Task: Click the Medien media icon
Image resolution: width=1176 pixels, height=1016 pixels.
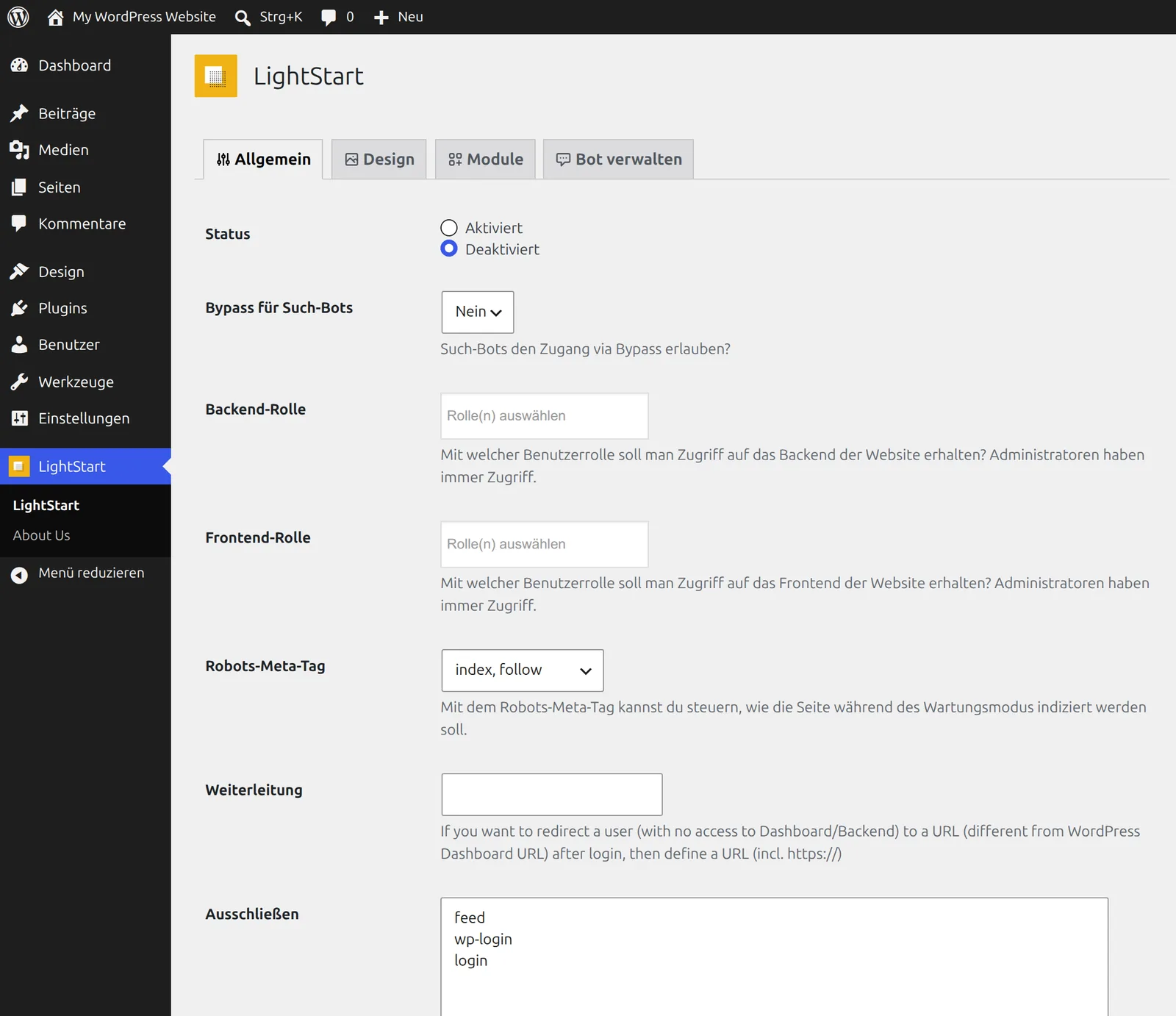Action: (x=19, y=150)
